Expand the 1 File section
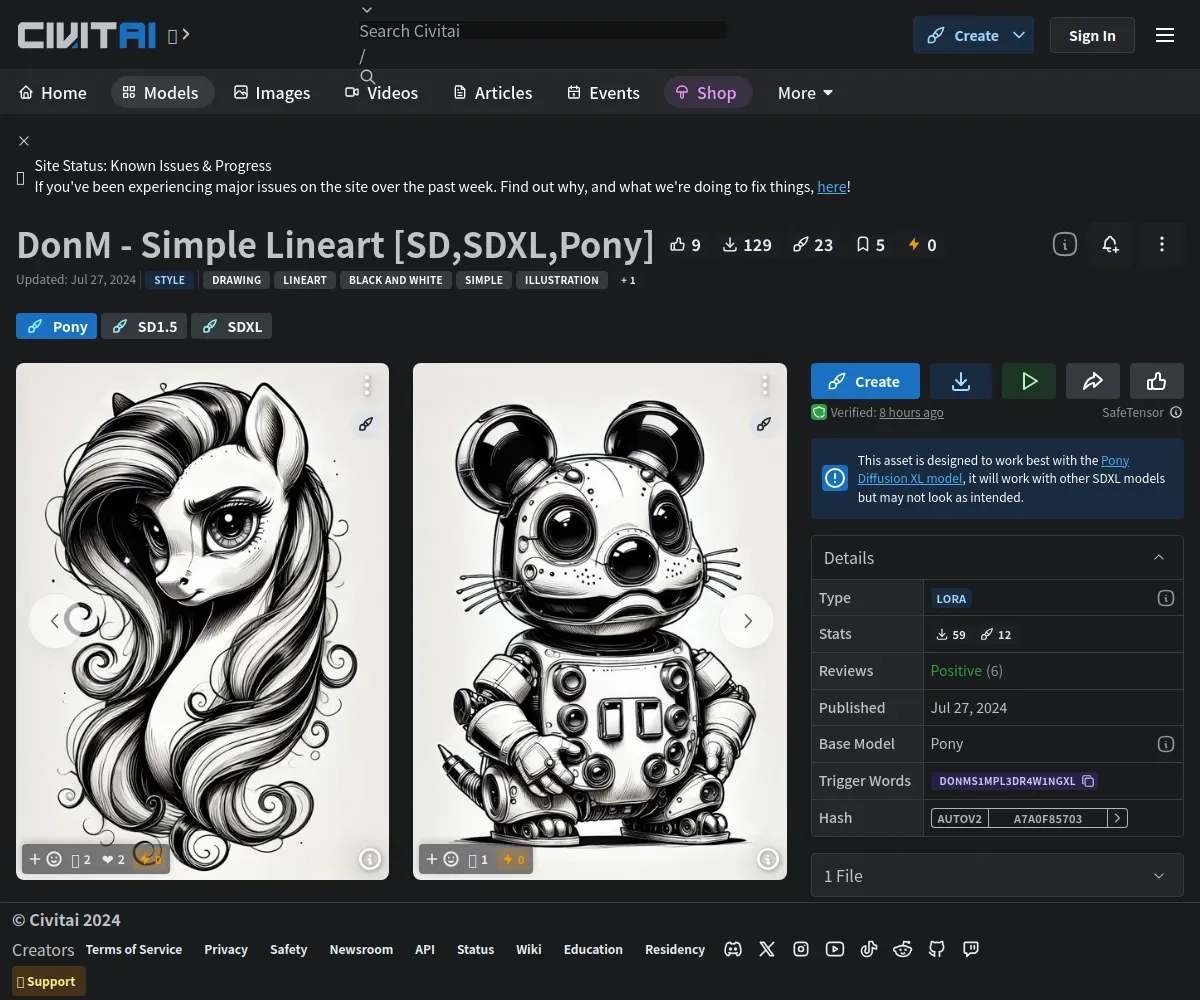The height and width of the screenshot is (1000, 1200). click(x=997, y=876)
